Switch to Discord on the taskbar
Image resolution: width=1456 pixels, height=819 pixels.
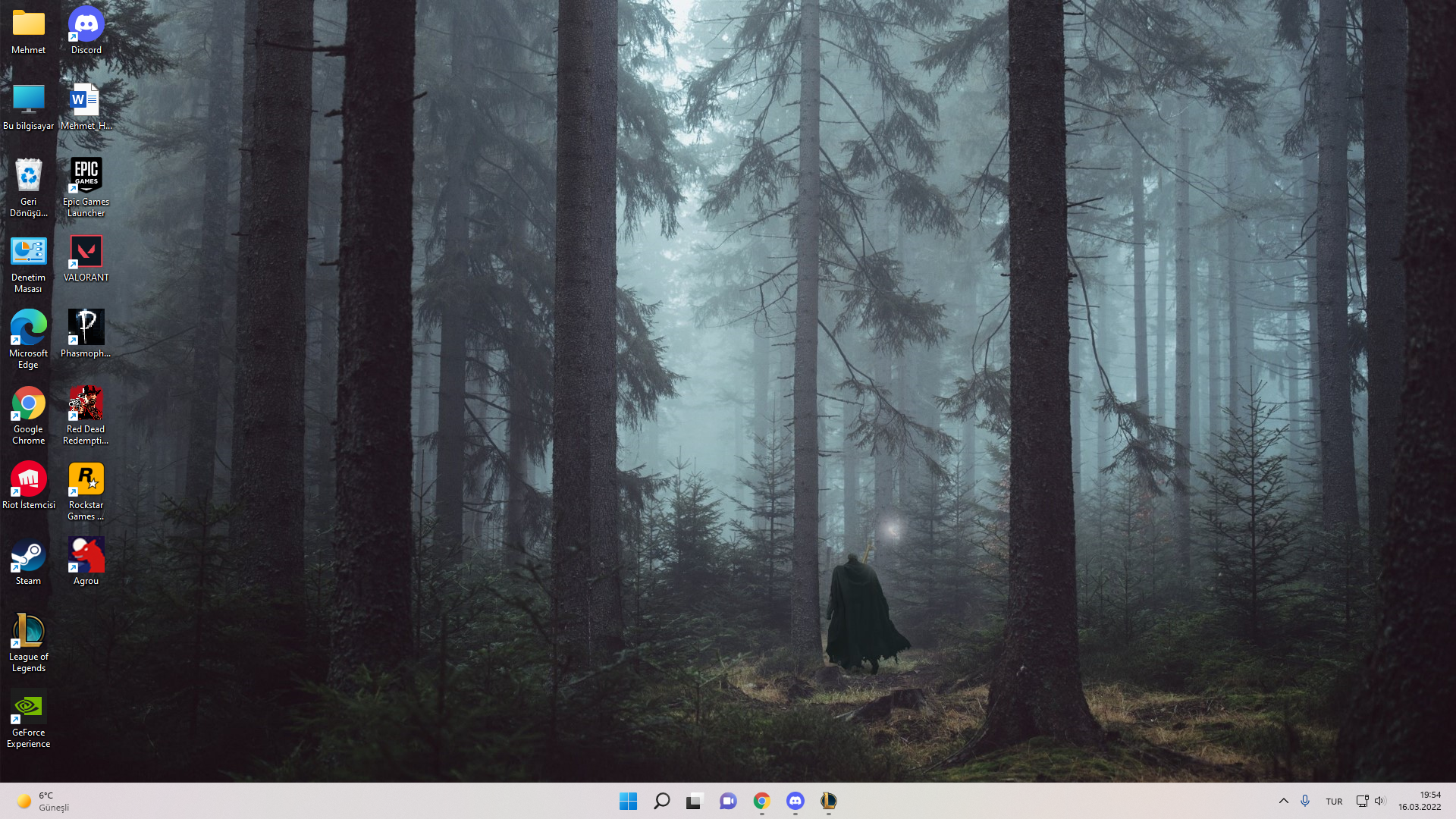795,801
